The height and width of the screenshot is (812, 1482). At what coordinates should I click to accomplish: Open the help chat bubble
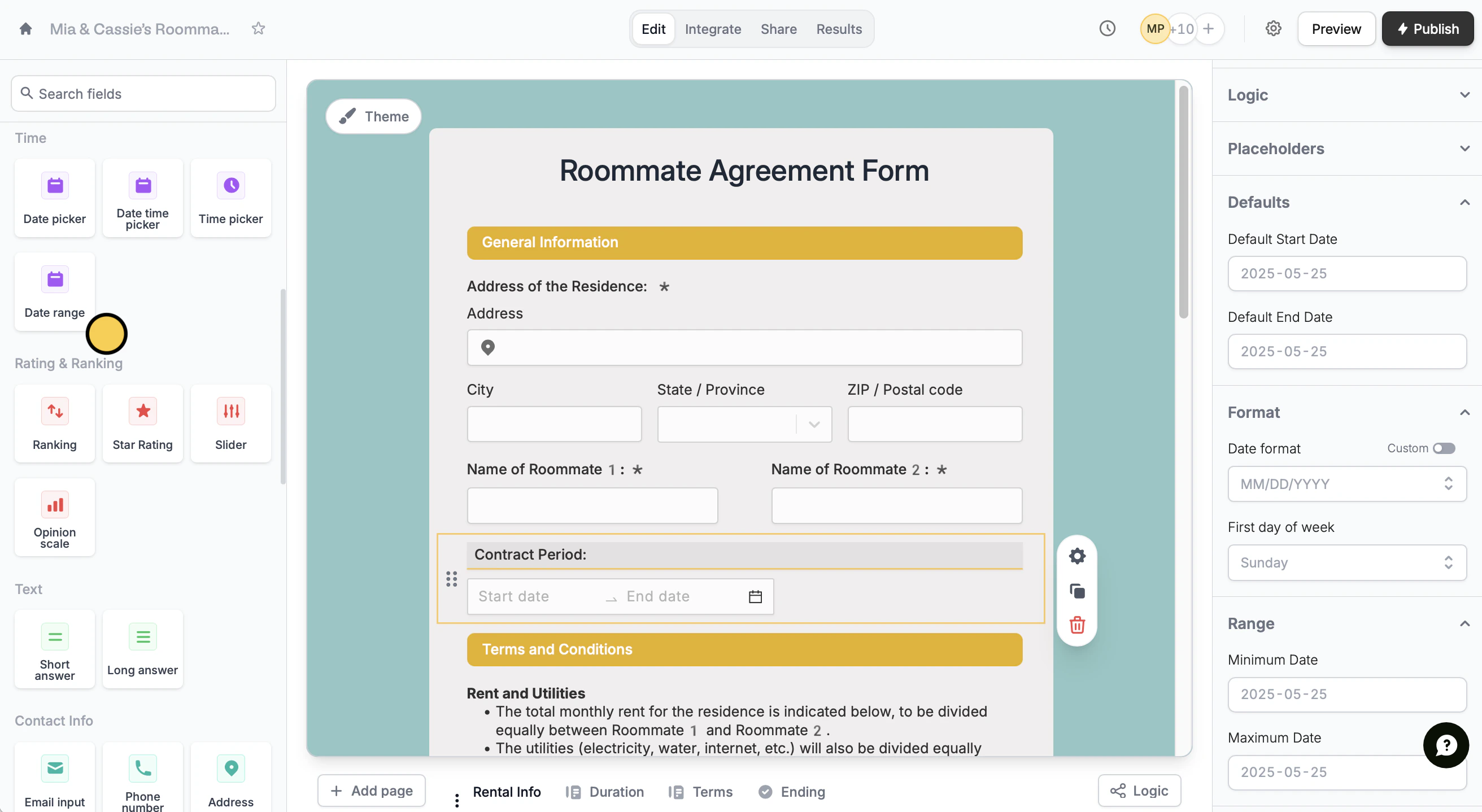(x=1446, y=745)
